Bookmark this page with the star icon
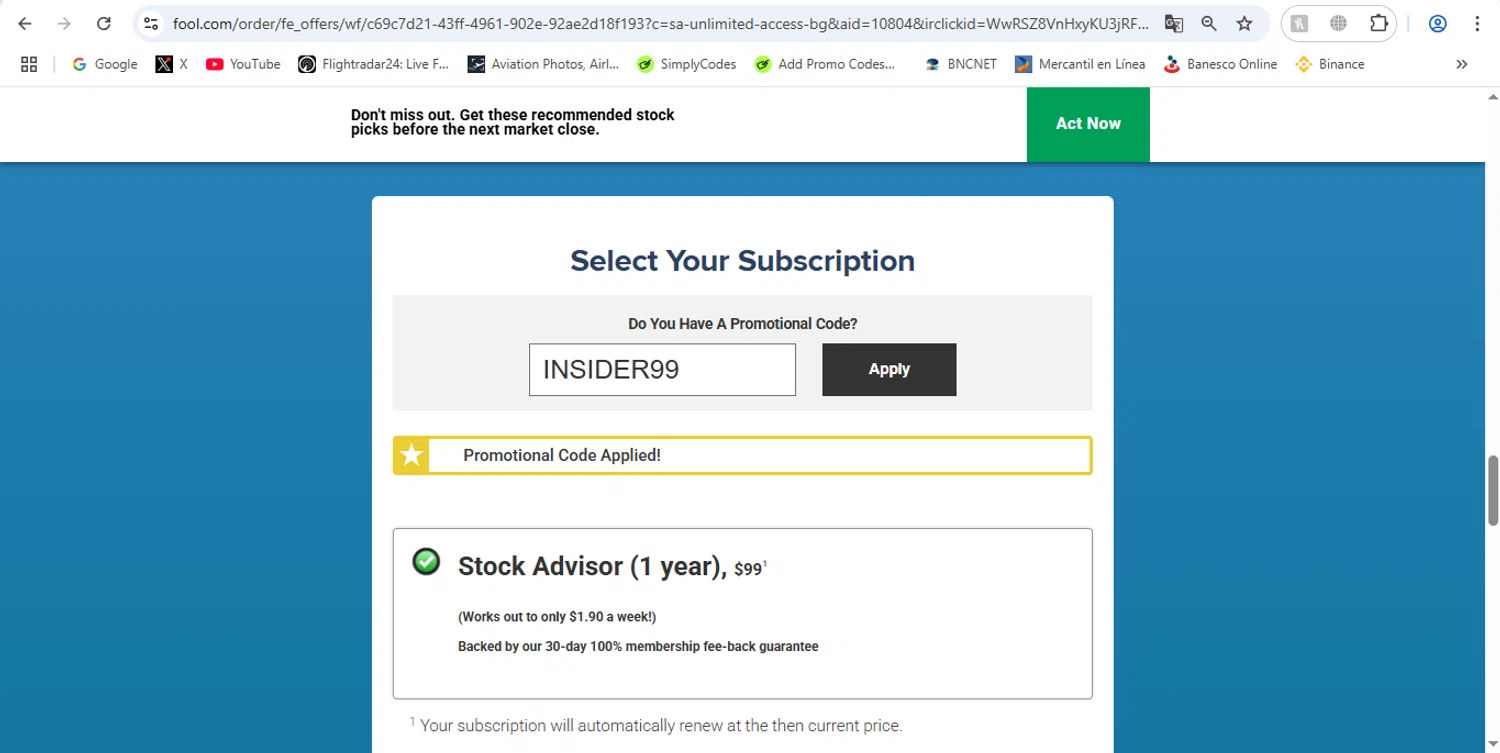 coord(1244,24)
